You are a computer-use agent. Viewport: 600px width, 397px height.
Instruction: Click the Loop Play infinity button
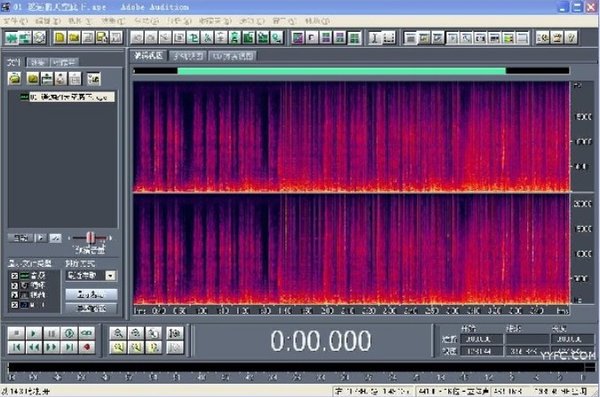click(x=87, y=333)
